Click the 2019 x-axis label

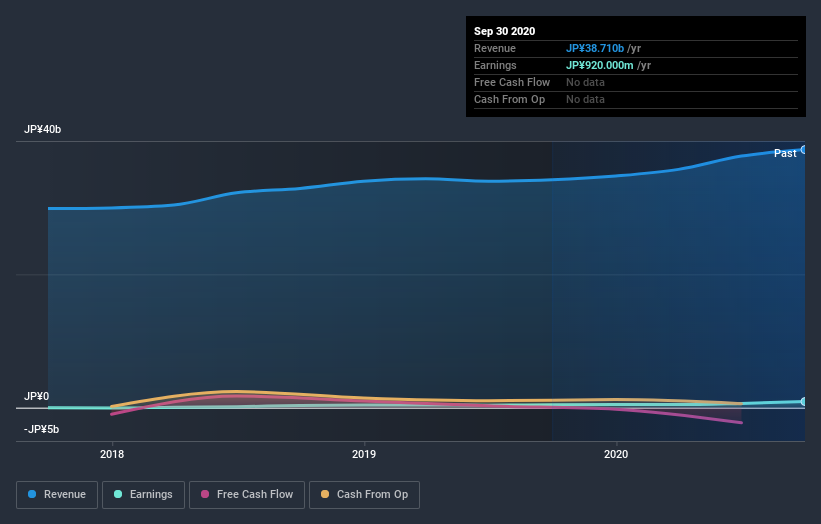364,454
